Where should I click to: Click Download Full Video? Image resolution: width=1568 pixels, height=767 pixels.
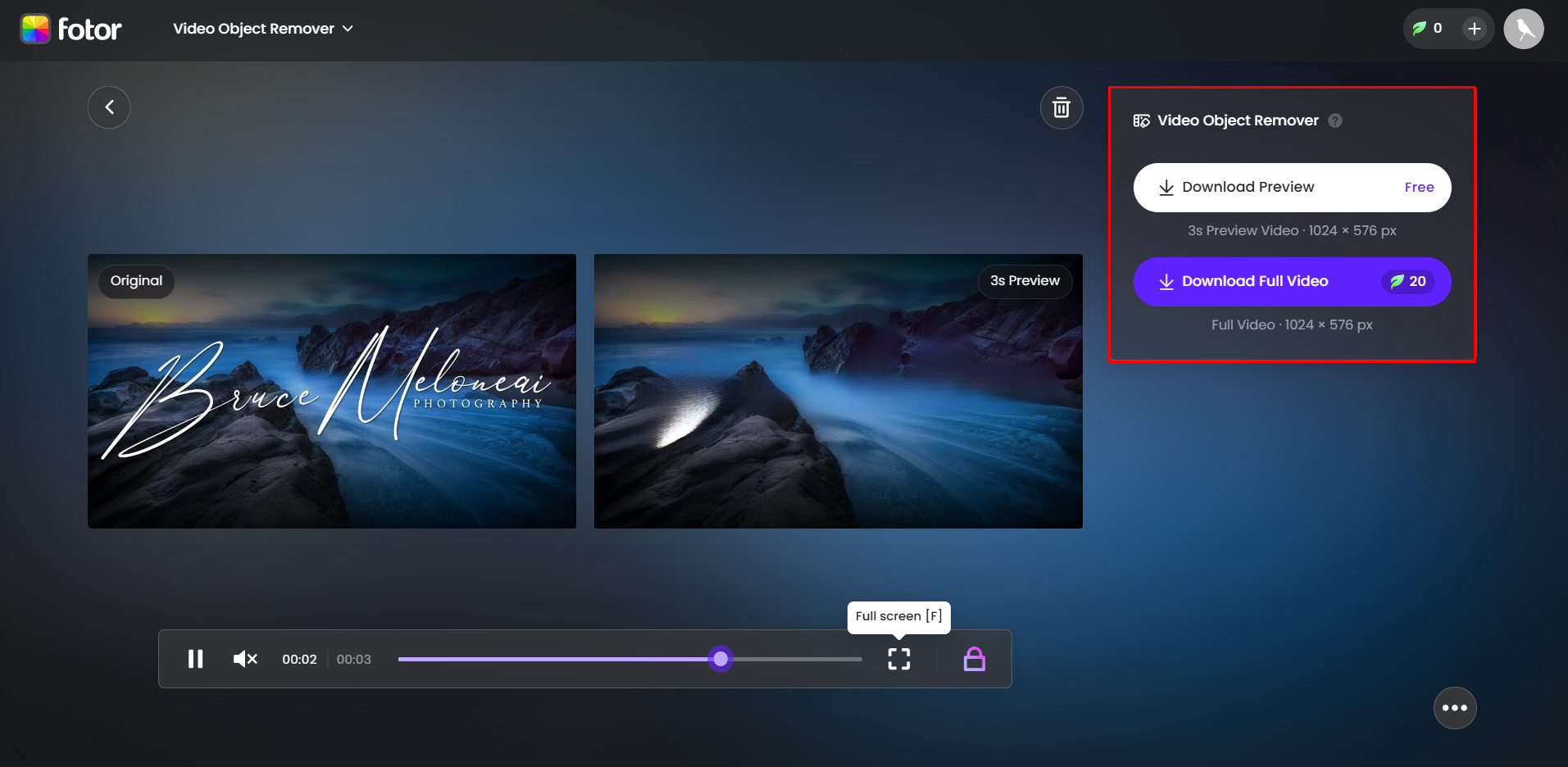(x=1291, y=281)
